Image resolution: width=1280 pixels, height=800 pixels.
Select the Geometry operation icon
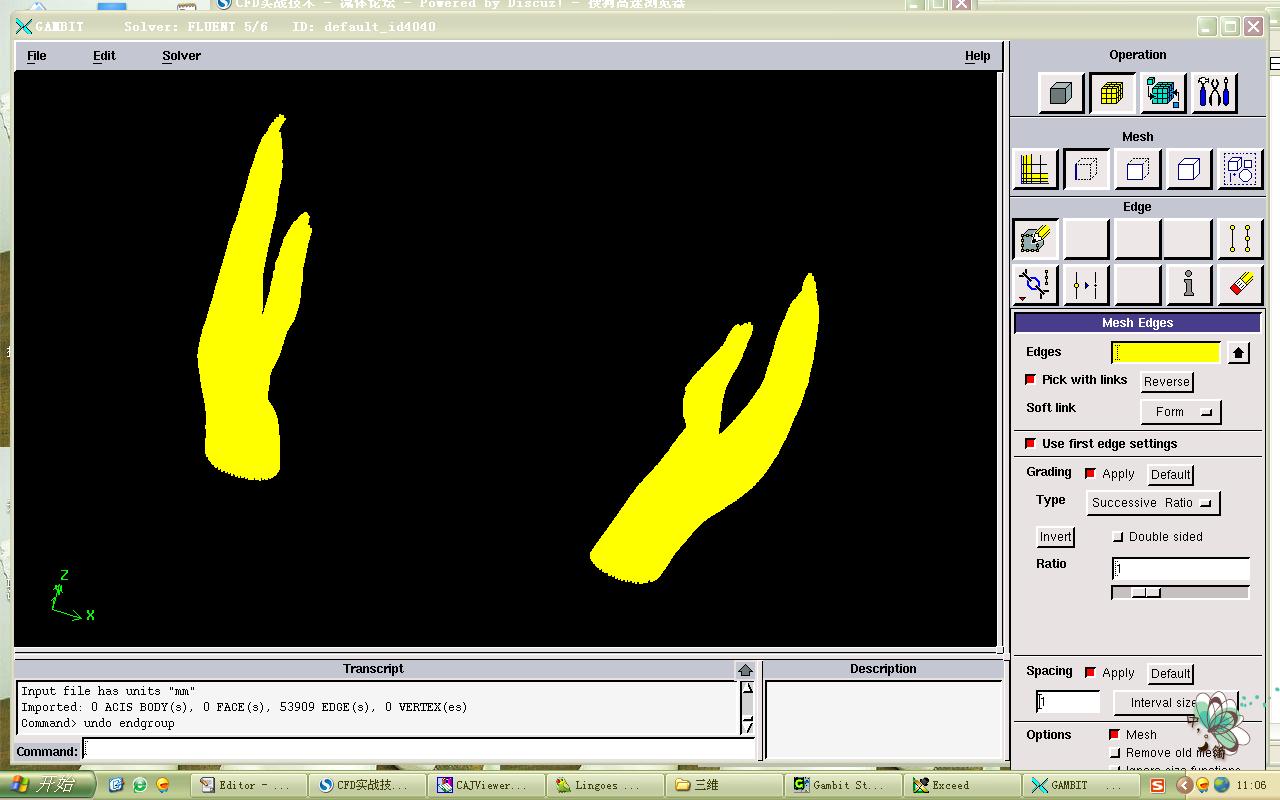(1061, 93)
